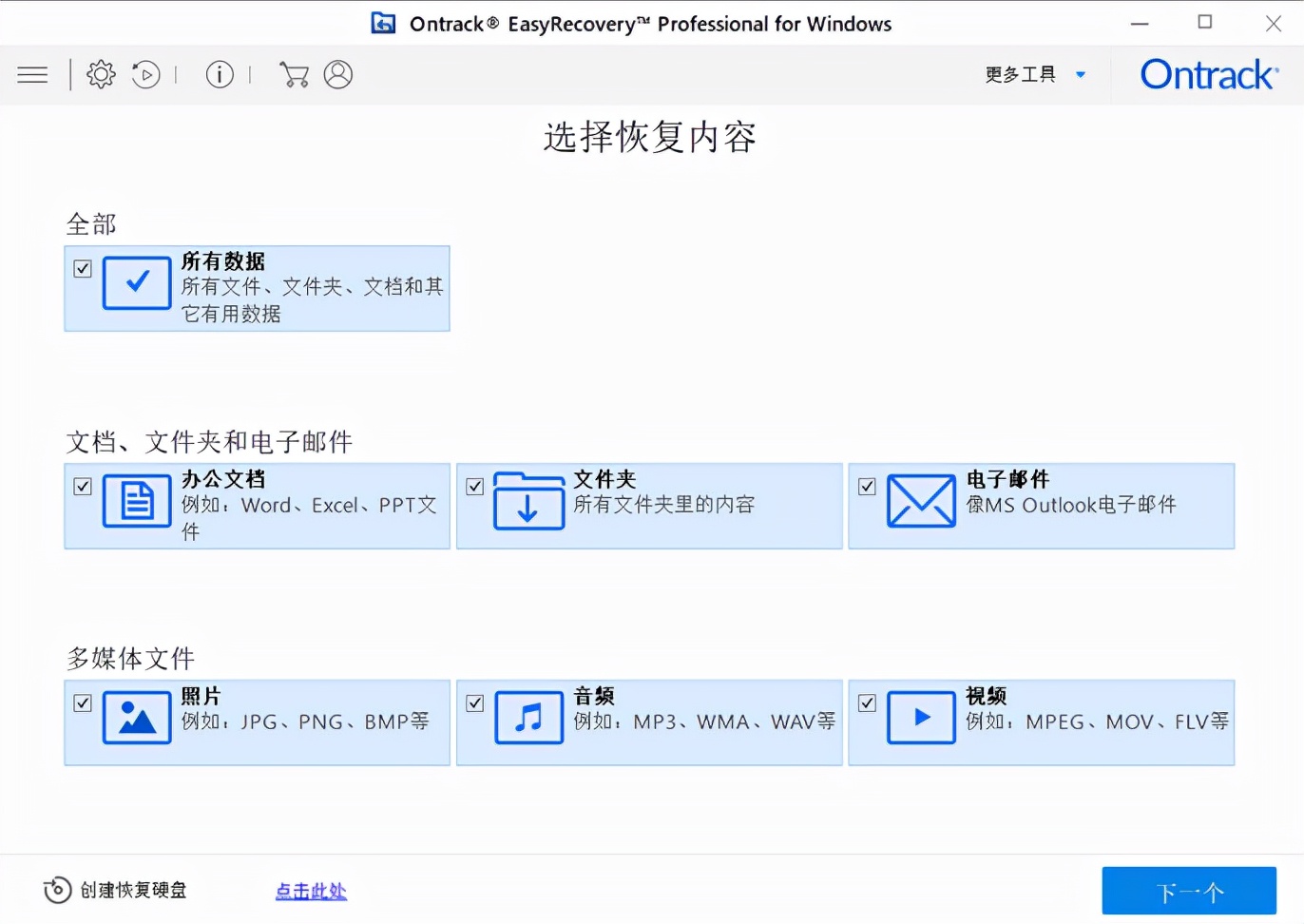The image size is (1304, 924).
Task: Uncheck the 所有数据 checkbox
Action: [x=83, y=268]
